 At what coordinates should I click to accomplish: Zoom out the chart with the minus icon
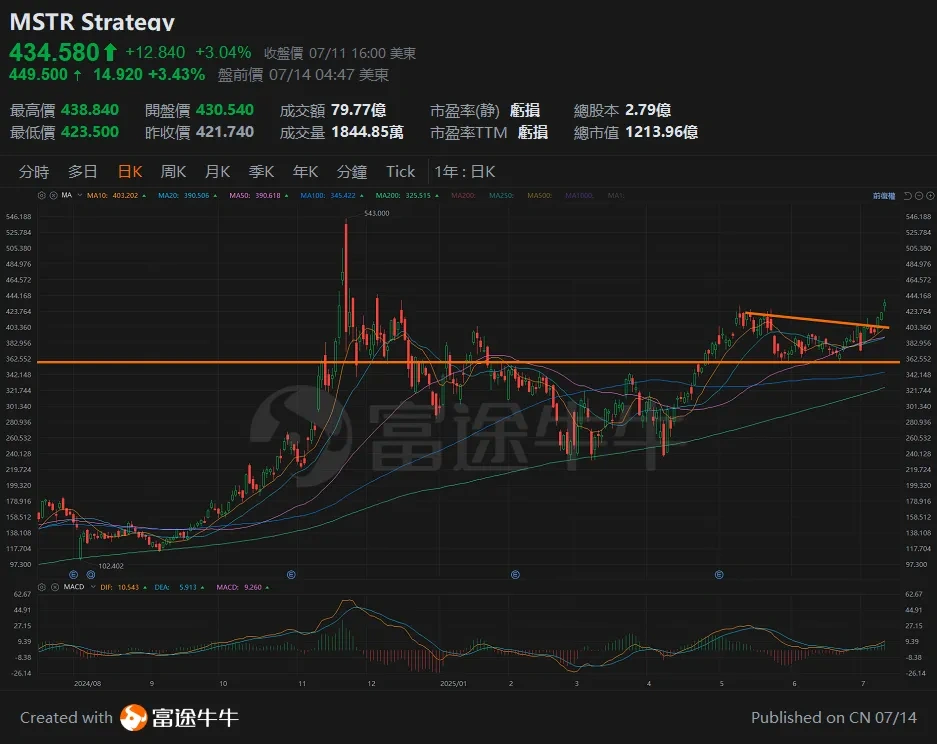[919, 196]
